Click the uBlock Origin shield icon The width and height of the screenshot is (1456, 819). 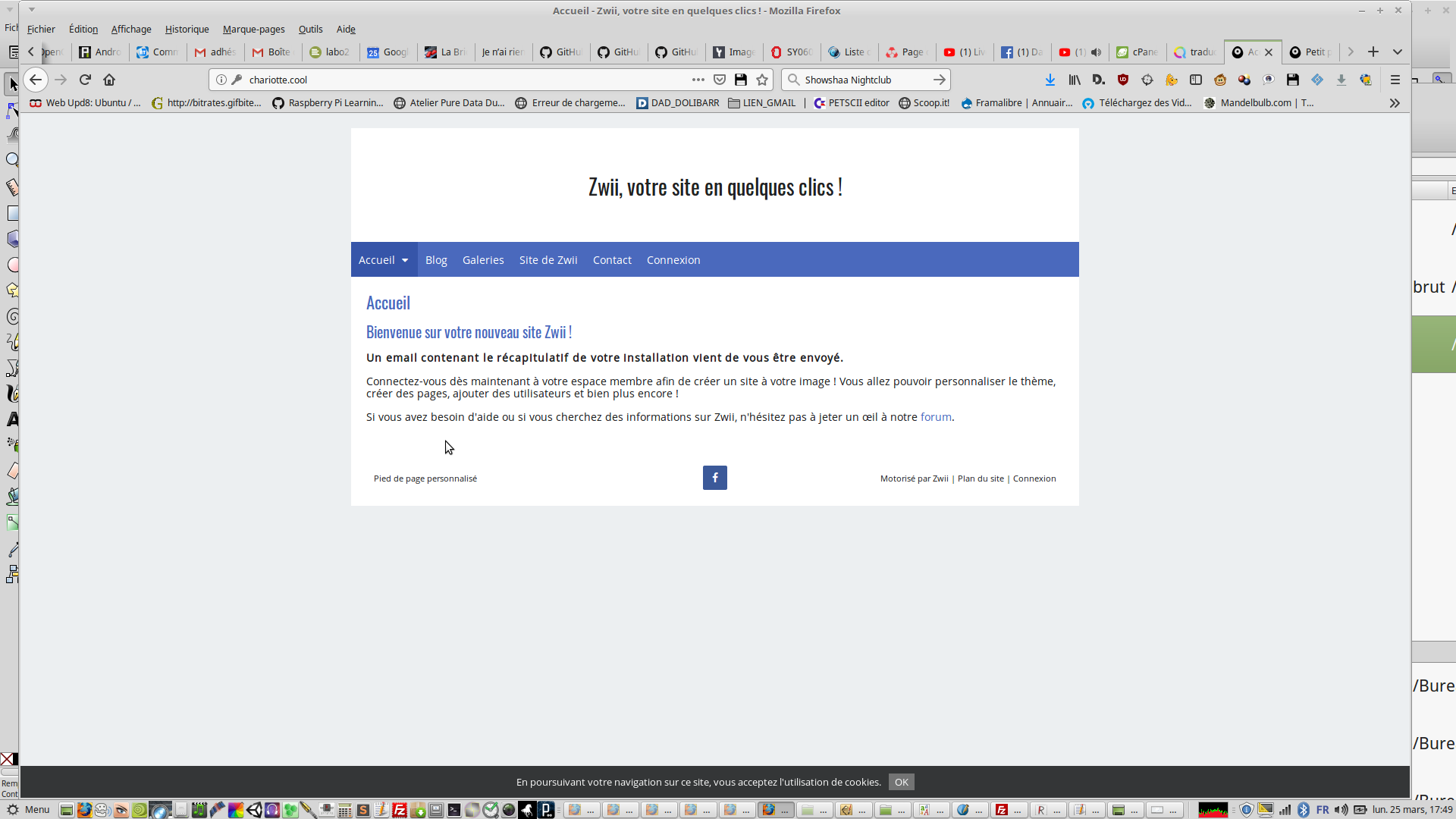coord(1123,80)
